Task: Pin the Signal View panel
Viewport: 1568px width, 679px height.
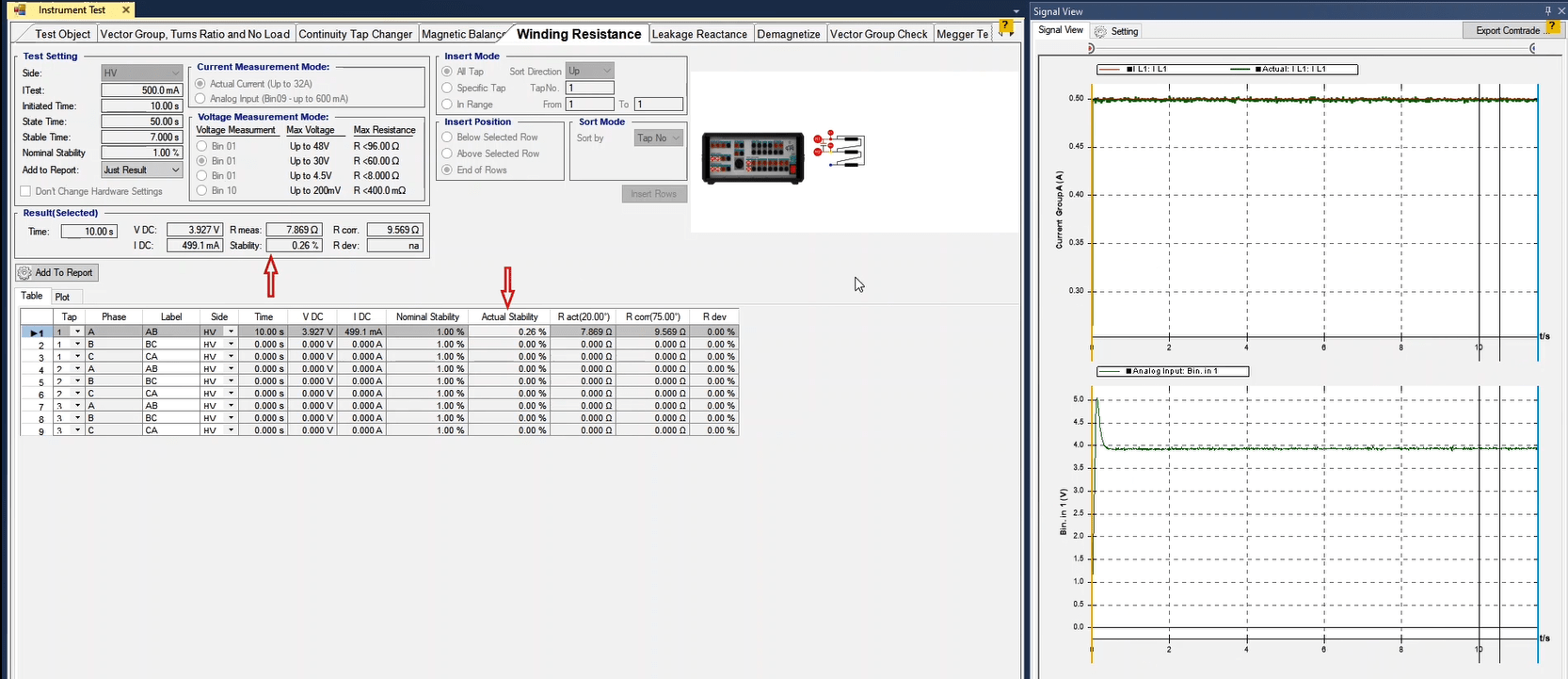Action: [1548, 11]
